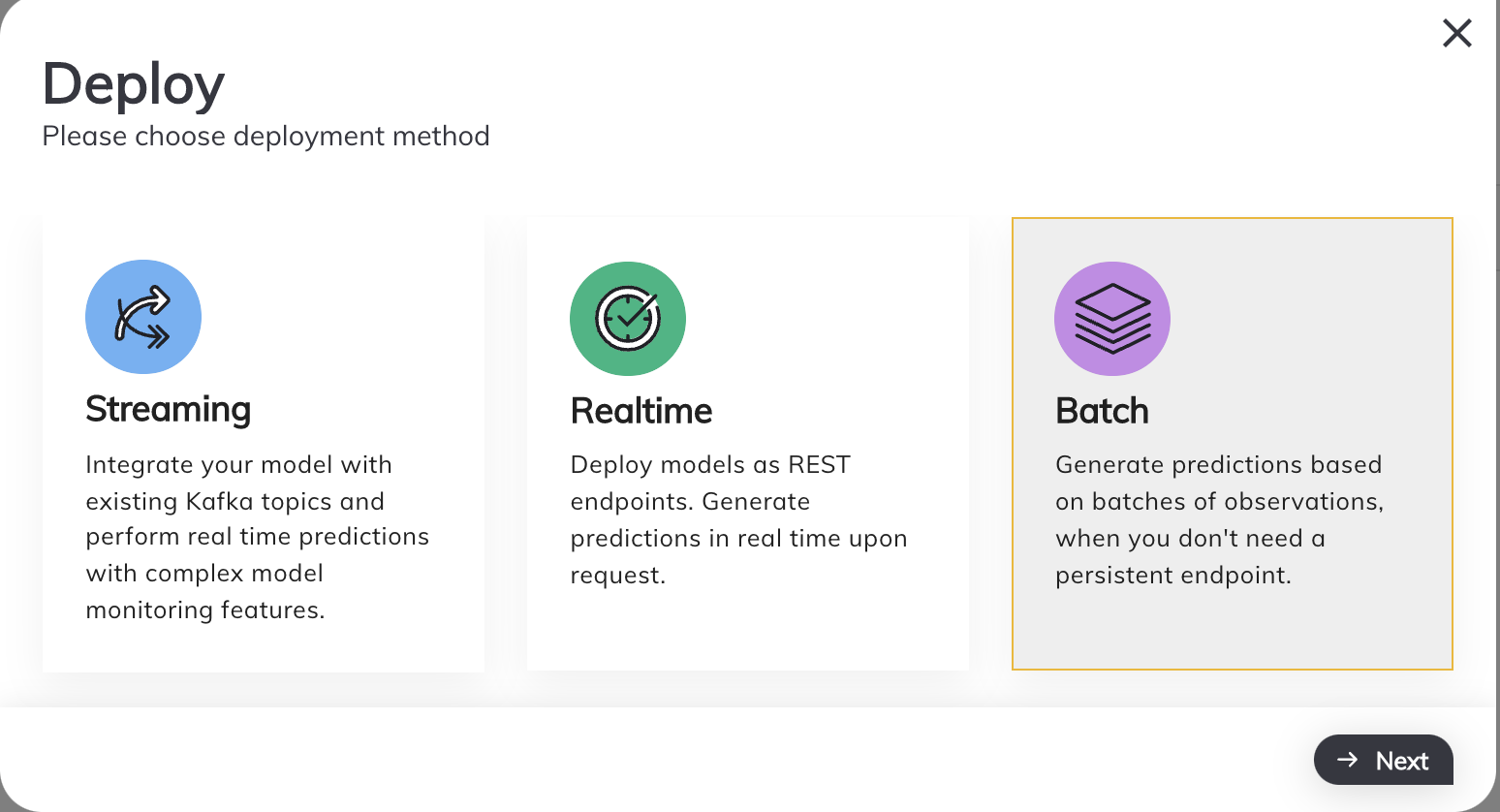Click the REST endpoints description text
The height and width of the screenshot is (812, 1500).
(x=710, y=465)
